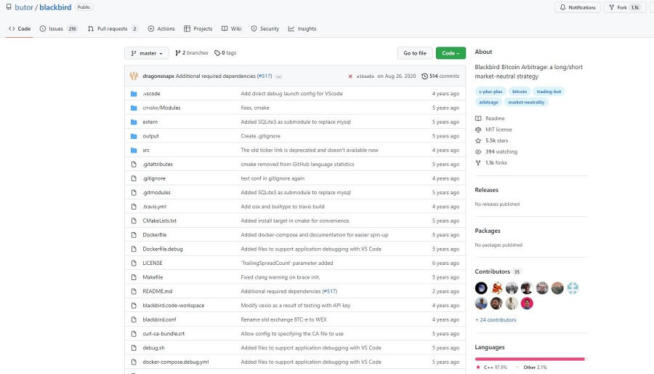Open the .vscode folder icon

pyautogui.click(x=134, y=94)
